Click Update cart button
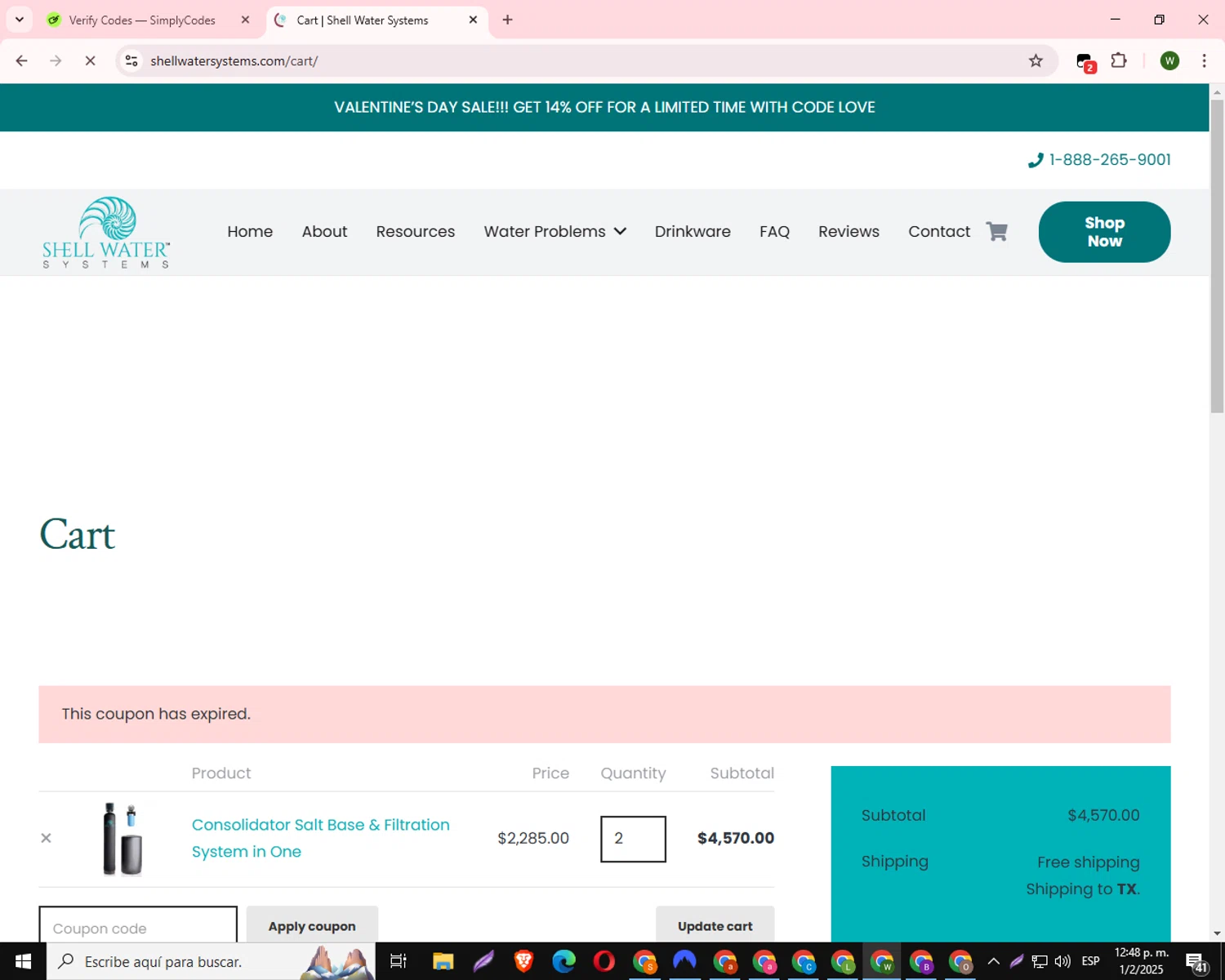The image size is (1225, 980). (715, 924)
